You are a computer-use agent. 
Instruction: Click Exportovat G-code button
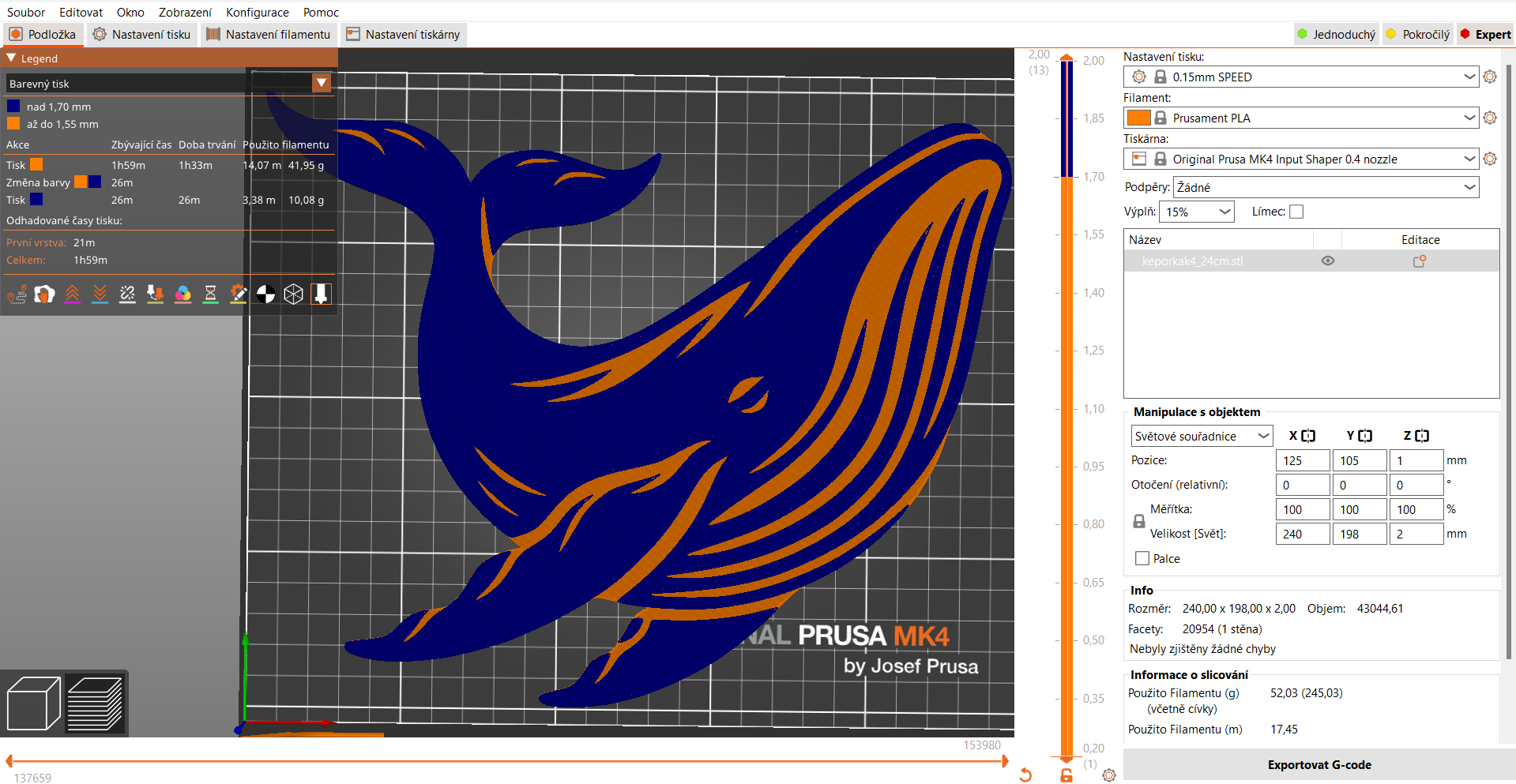(1319, 764)
